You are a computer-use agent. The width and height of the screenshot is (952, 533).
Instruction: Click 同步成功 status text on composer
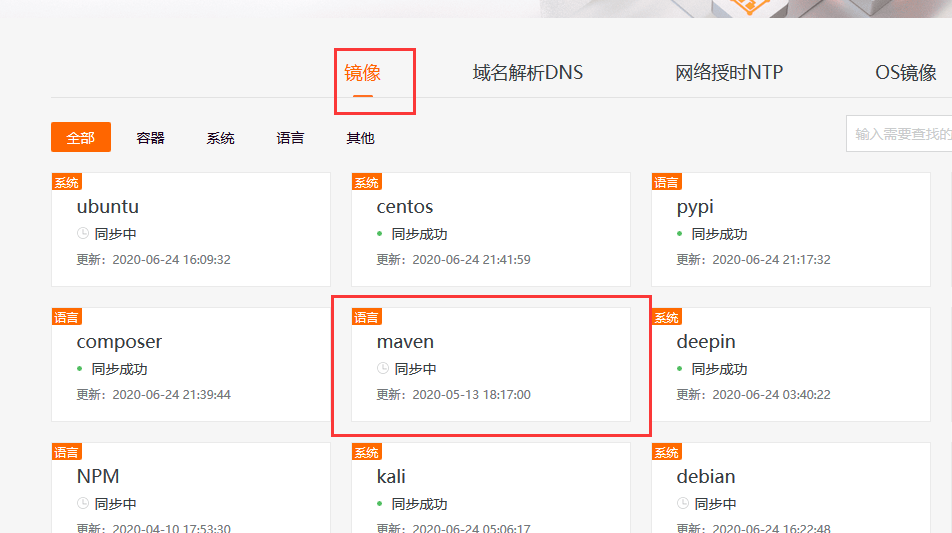pos(119,369)
